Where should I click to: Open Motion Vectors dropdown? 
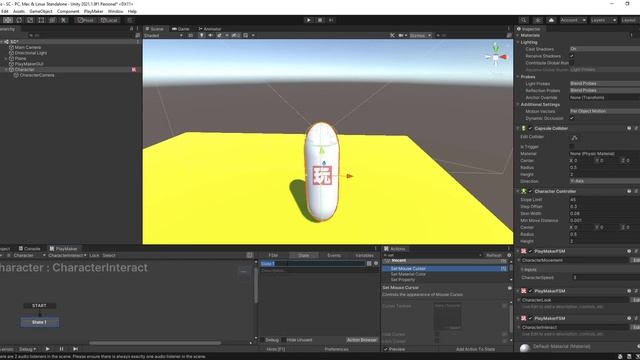(x=604, y=111)
